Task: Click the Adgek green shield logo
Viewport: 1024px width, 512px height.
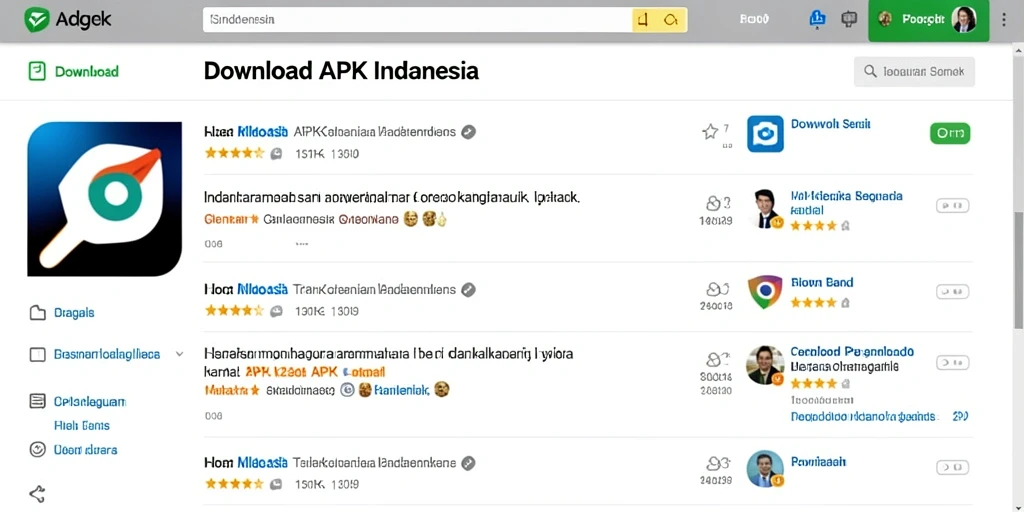Action: (x=37, y=20)
